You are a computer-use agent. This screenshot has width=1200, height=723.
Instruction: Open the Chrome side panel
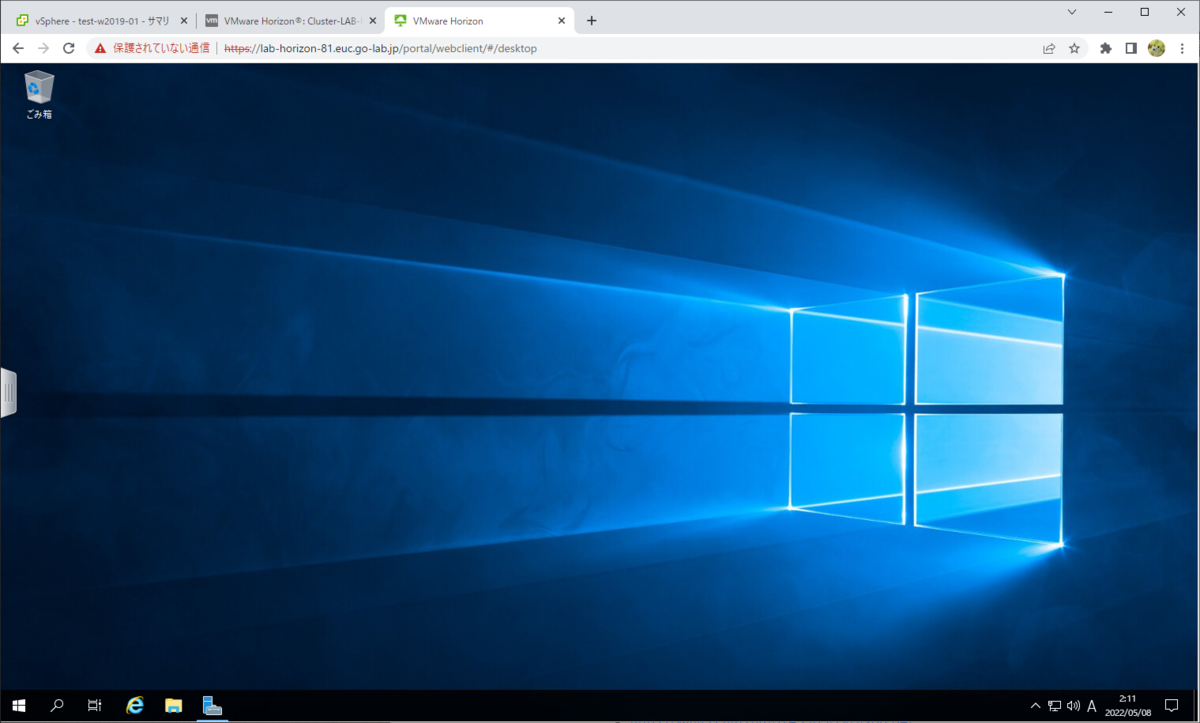click(x=1131, y=48)
